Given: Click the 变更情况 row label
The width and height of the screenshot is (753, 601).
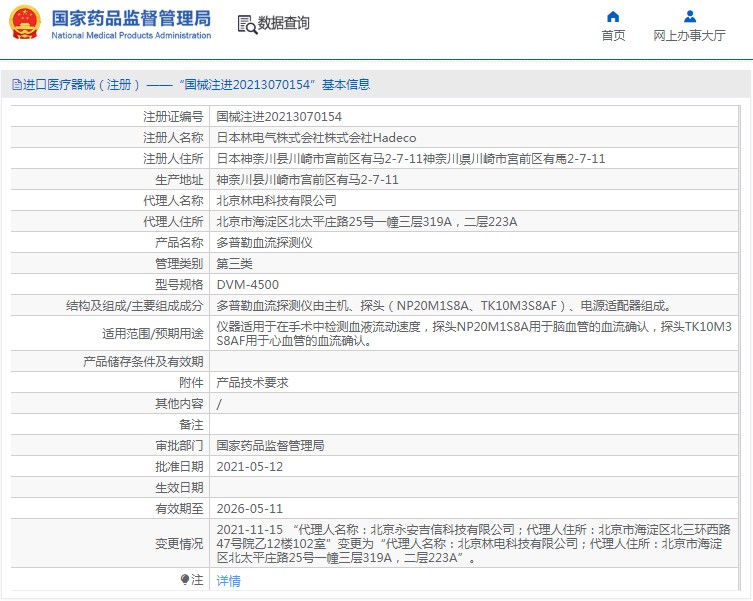Looking at the screenshot, I should (x=179, y=544).
